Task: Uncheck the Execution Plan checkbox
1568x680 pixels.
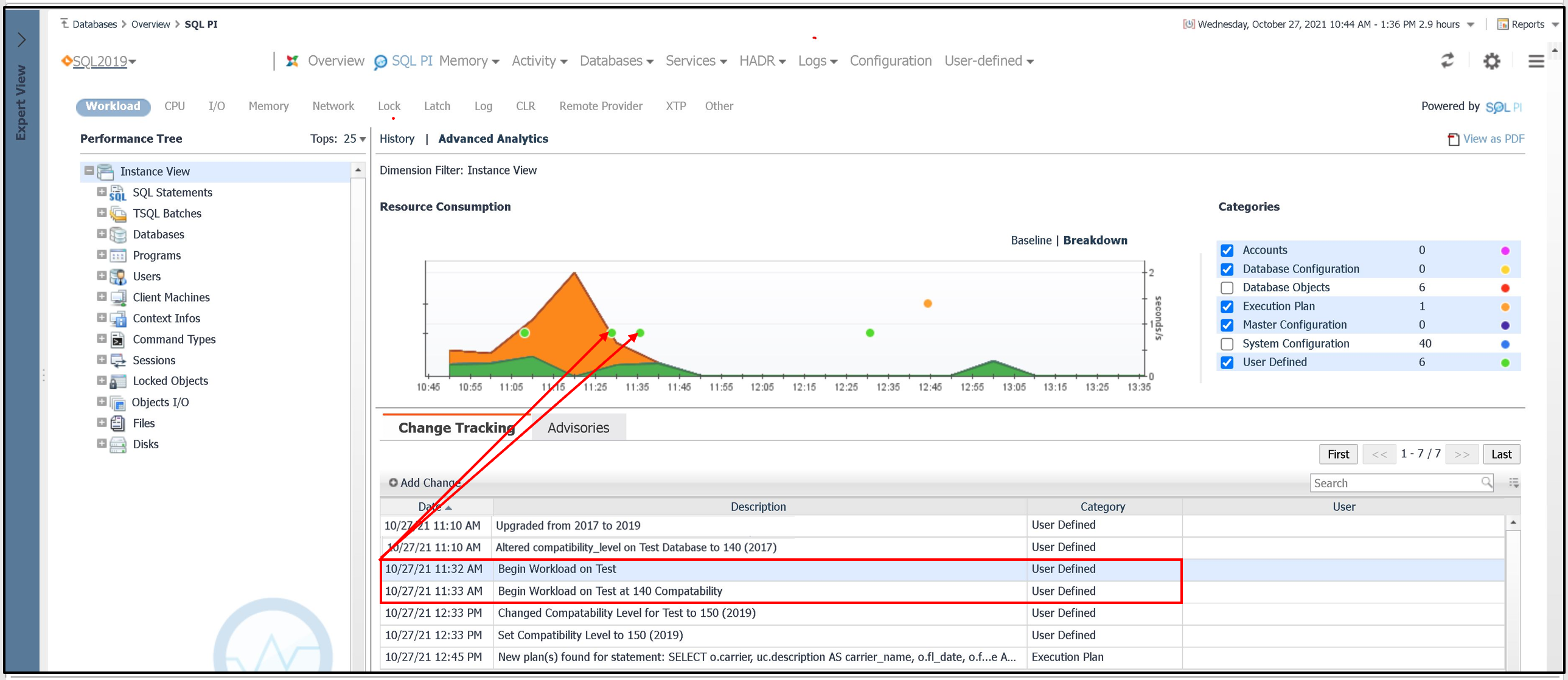Action: (1227, 307)
